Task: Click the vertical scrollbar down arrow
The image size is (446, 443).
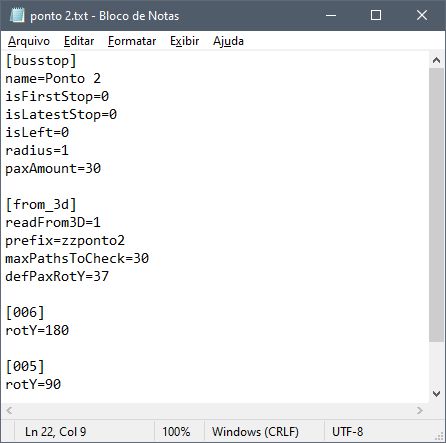Action: tap(436, 394)
